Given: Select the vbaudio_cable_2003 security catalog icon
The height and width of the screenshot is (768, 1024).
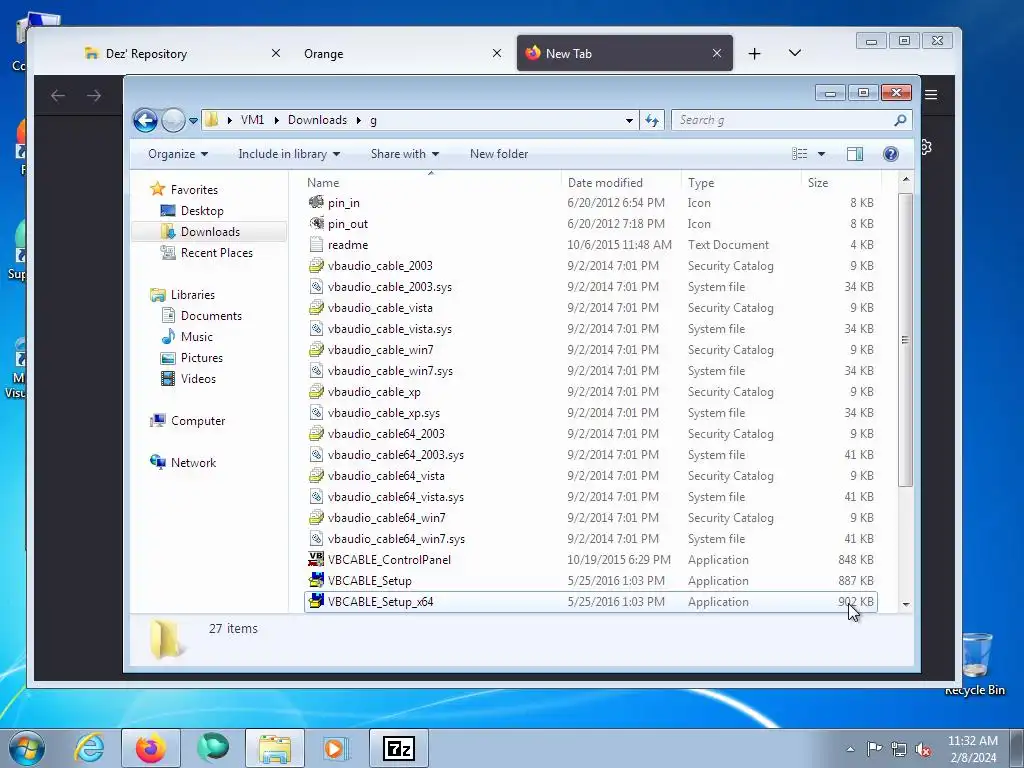Looking at the screenshot, I should (x=316, y=266).
